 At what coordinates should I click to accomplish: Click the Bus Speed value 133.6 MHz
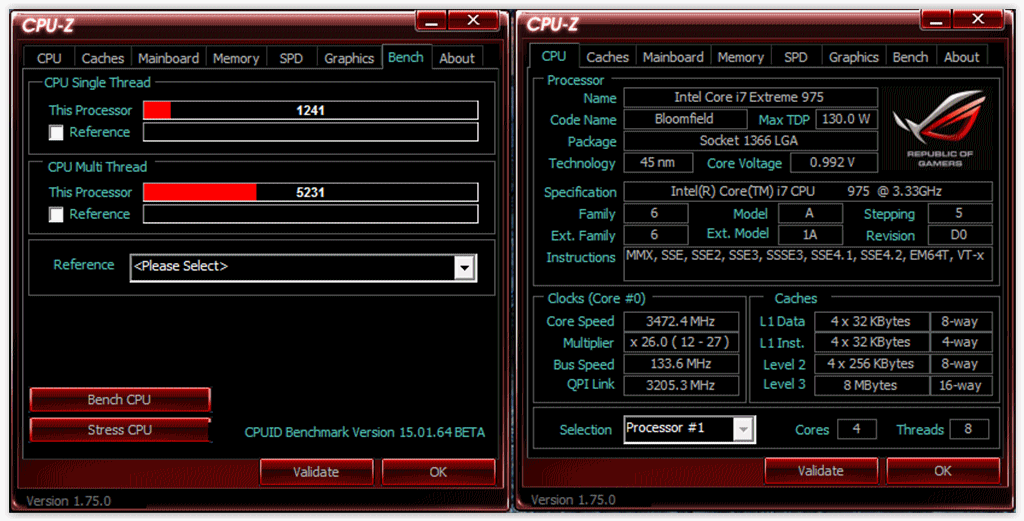point(681,364)
